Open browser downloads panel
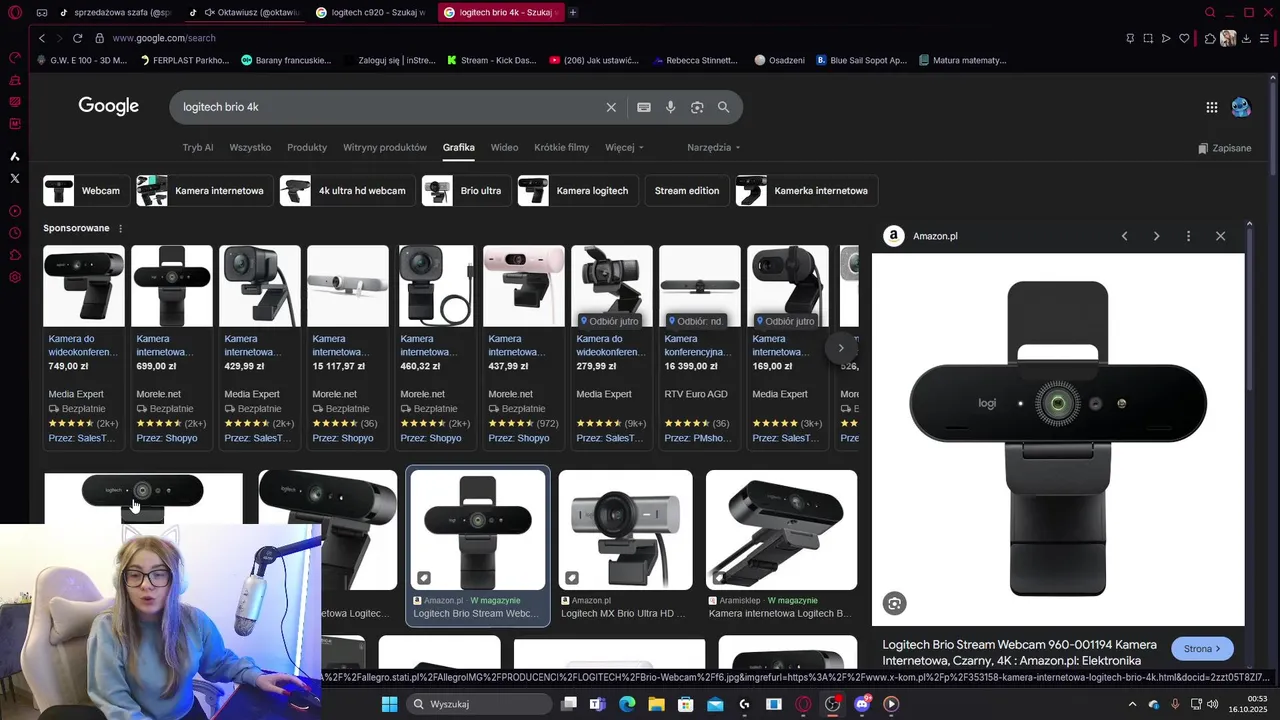 coord(1246,38)
